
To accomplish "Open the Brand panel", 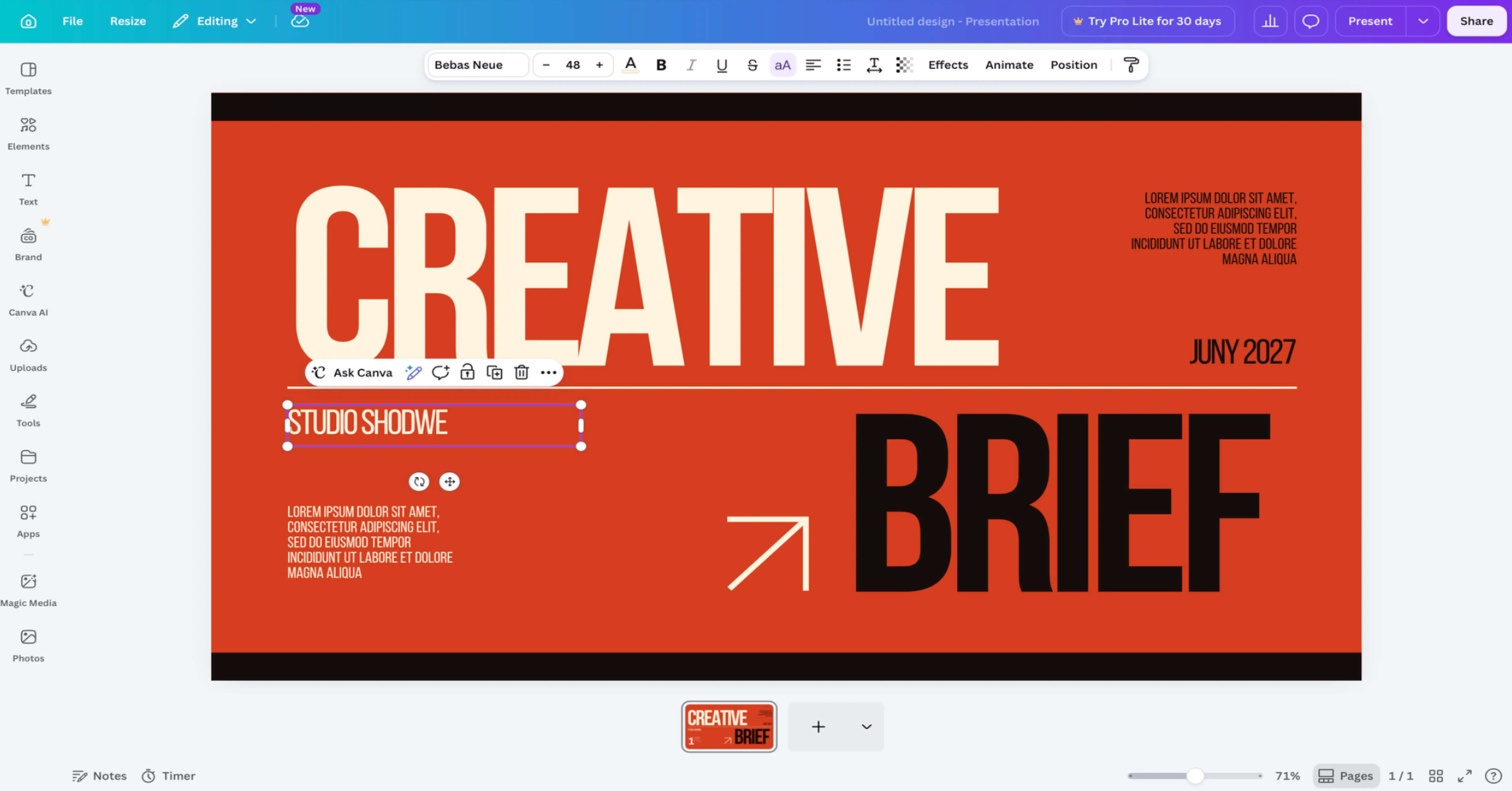I will tap(28, 245).
